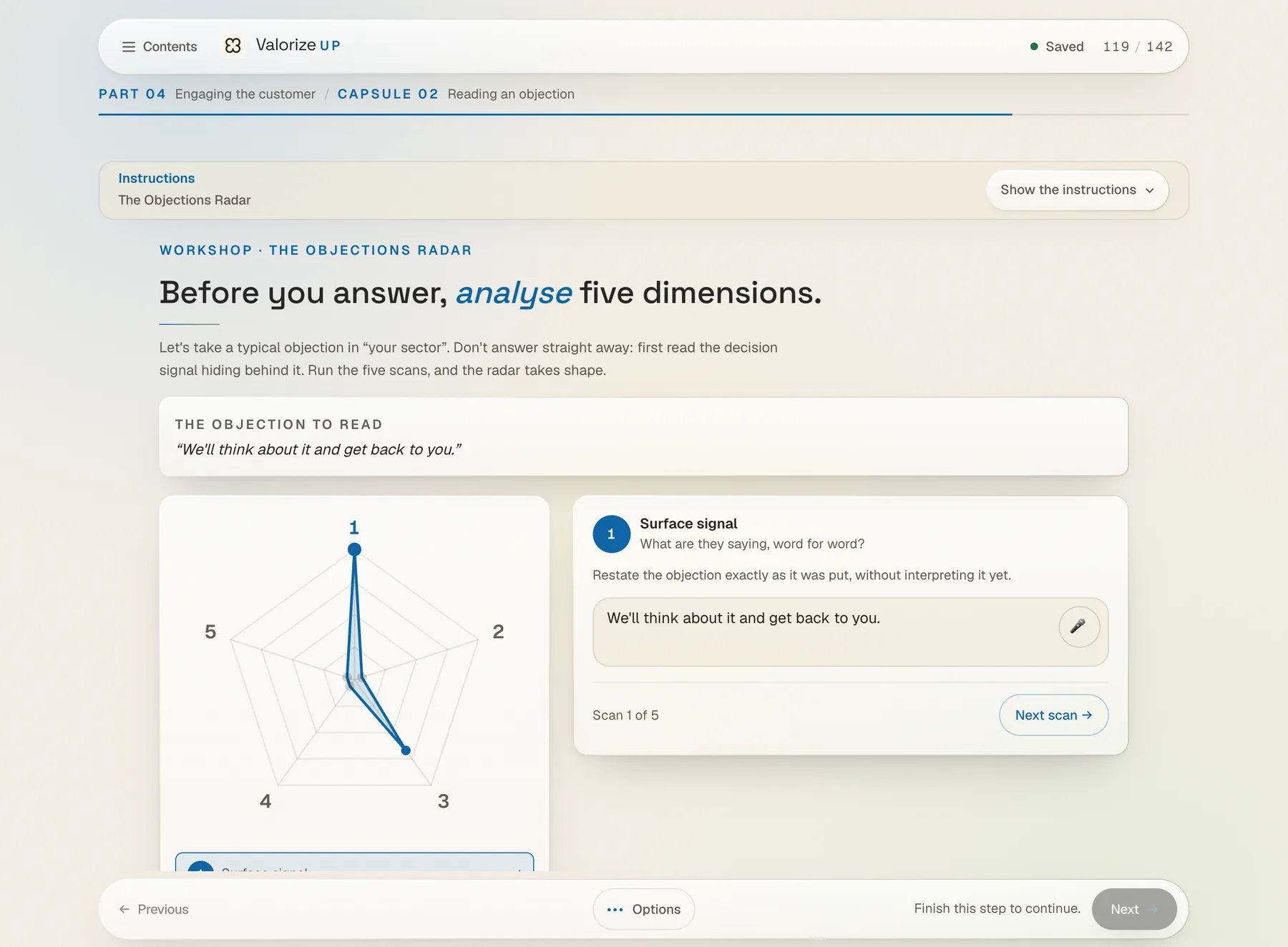This screenshot has height=947, width=1288.
Task: Click the grey Next button
Action: point(1133,909)
